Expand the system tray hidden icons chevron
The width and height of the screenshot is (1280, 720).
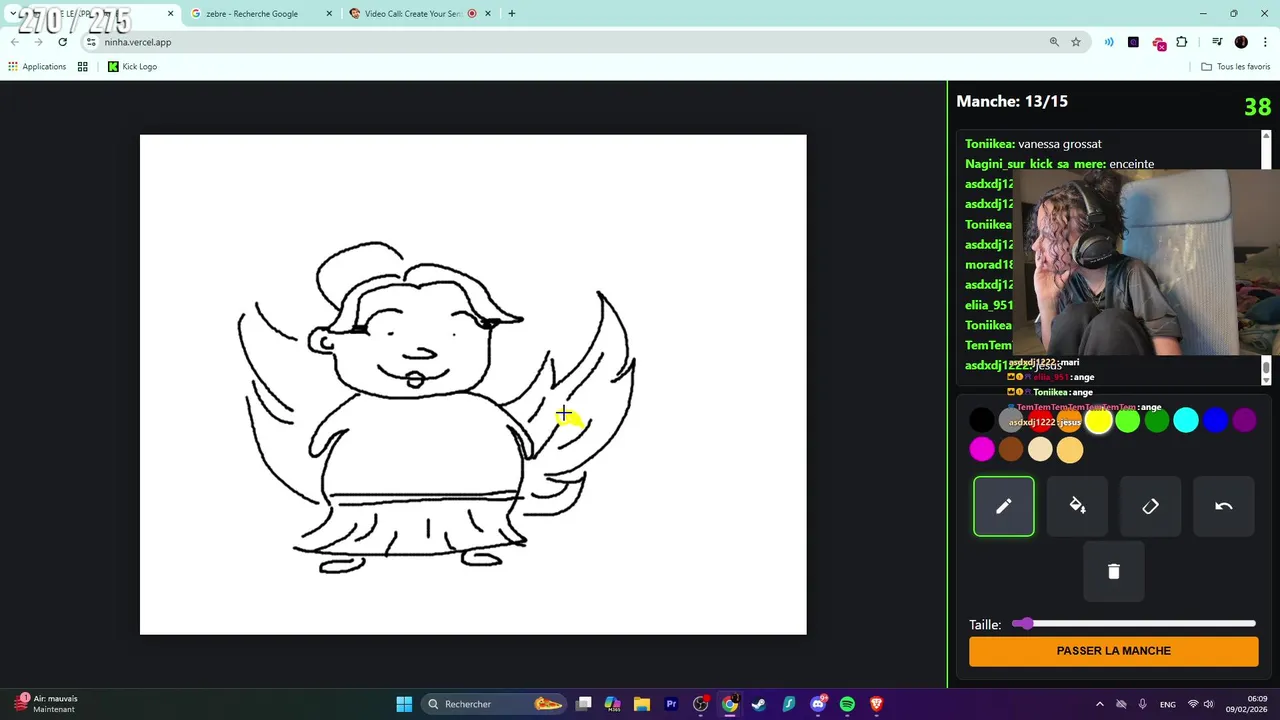pos(1100,704)
